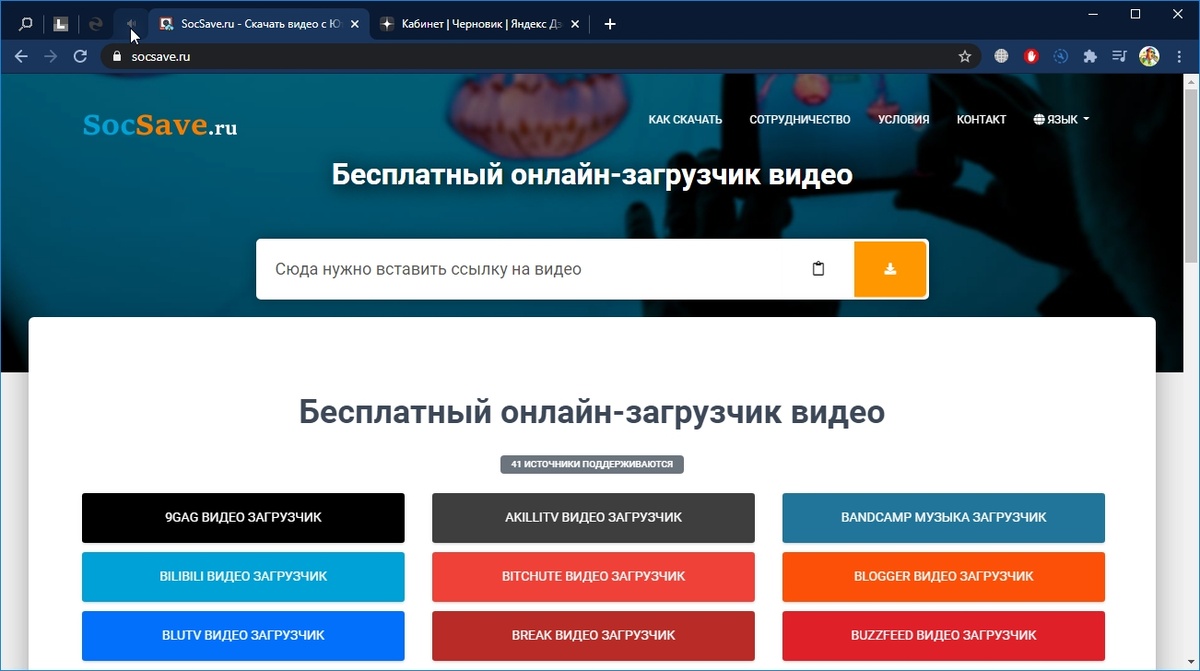Open BITCHUTE ВИДЕО ЗАГРУЗЧИК
Screen dimensions: 1200x671
(x=593, y=577)
